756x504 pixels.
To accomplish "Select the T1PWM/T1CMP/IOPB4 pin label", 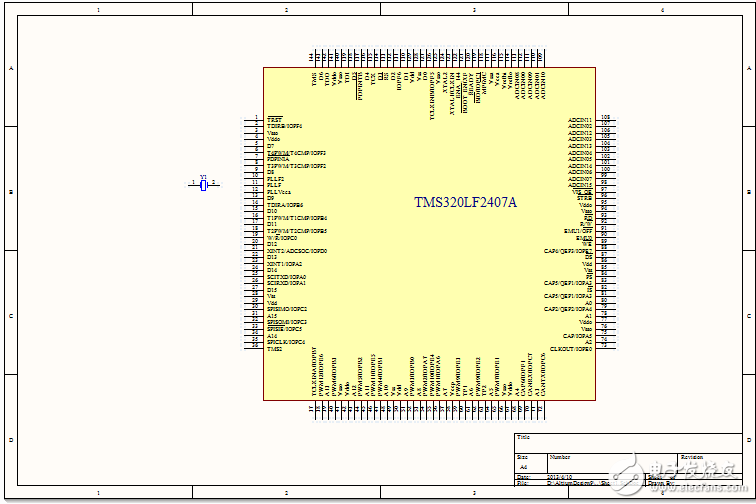I will pos(297,218).
